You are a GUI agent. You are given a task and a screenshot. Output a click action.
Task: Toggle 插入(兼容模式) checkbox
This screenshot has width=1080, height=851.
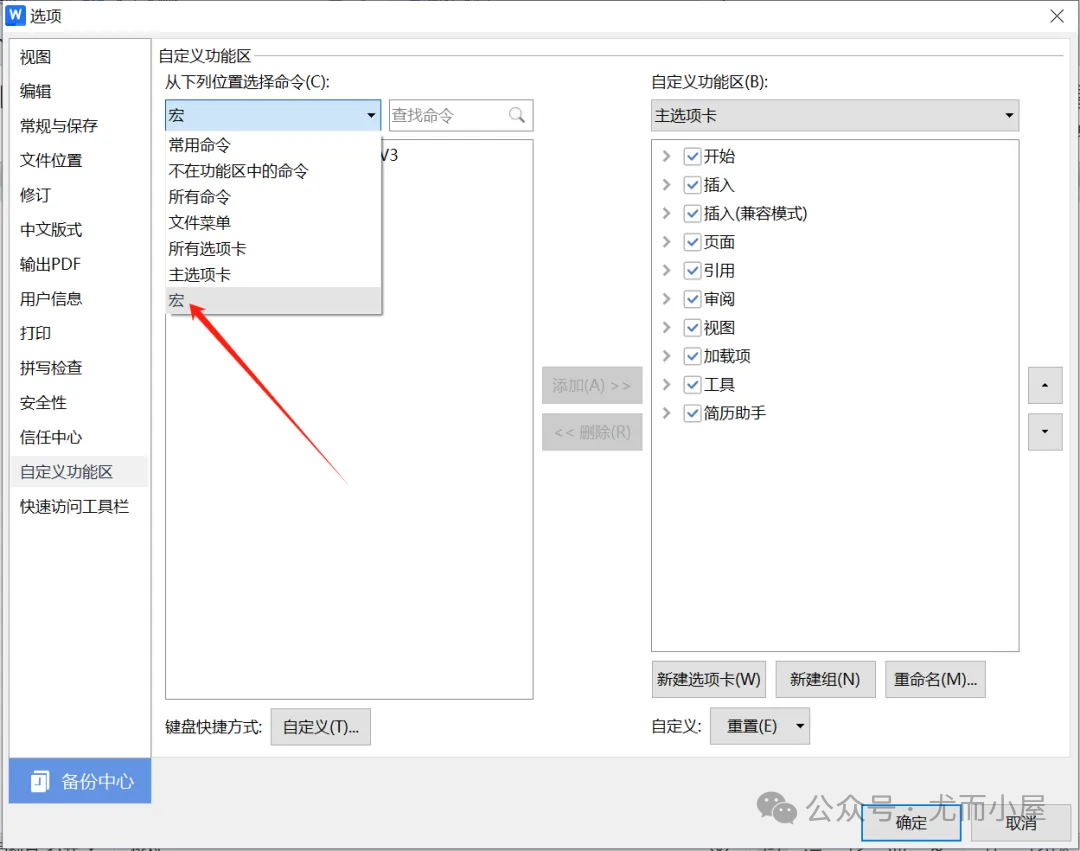[x=692, y=213]
